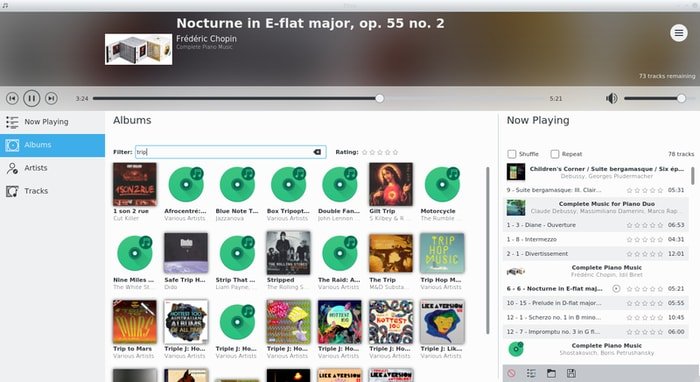Viewport: 700px width, 382px height.
Task: Click the 73 tracks remaining text
Action: (x=667, y=76)
